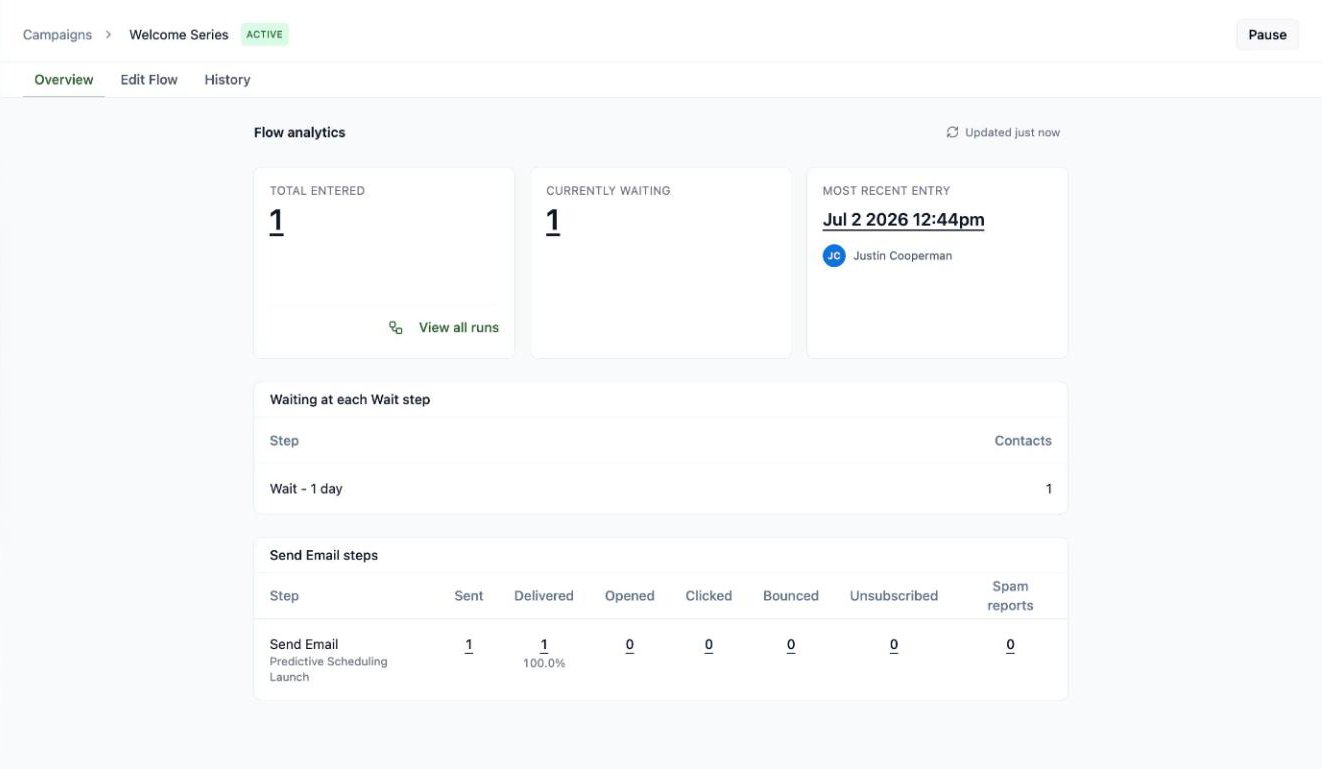Click the refresh icon beside Updated just now

click(x=952, y=132)
